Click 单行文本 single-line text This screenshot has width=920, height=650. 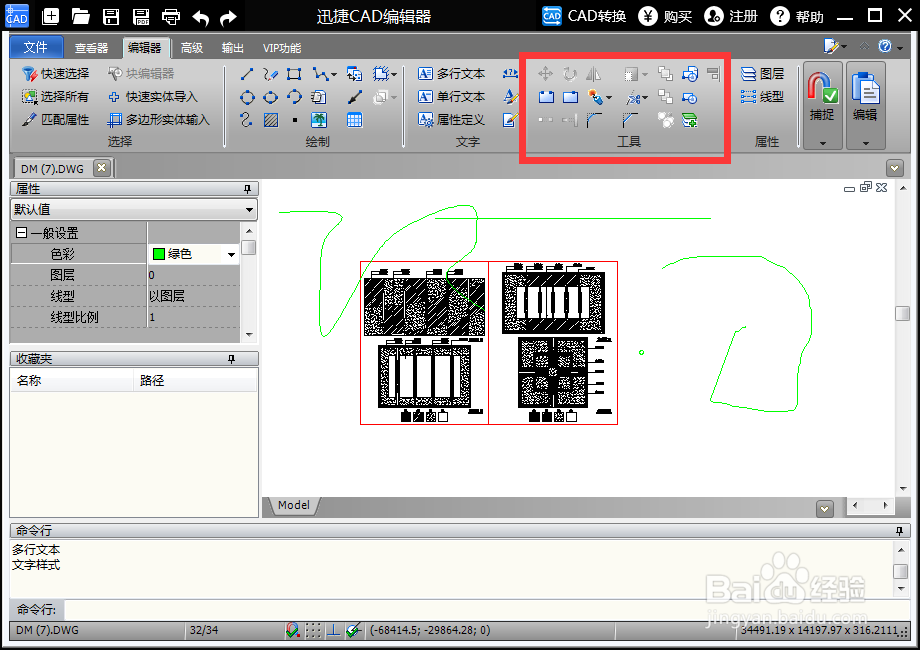click(x=452, y=97)
